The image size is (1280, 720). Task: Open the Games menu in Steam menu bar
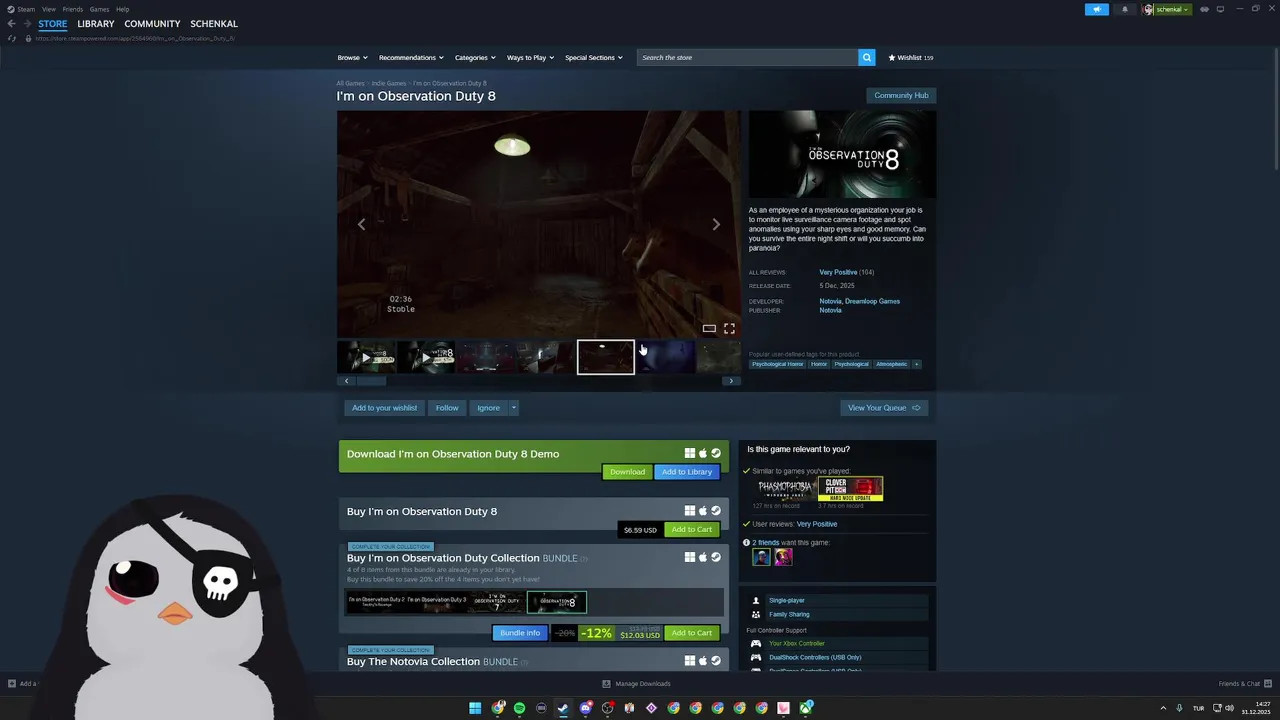point(100,9)
